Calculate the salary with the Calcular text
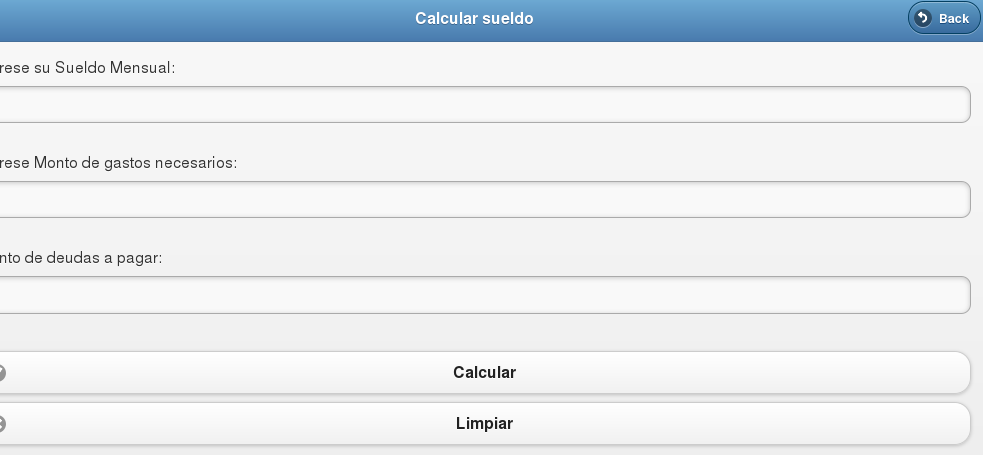This screenshot has height=455, width=983. click(x=484, y=373)
